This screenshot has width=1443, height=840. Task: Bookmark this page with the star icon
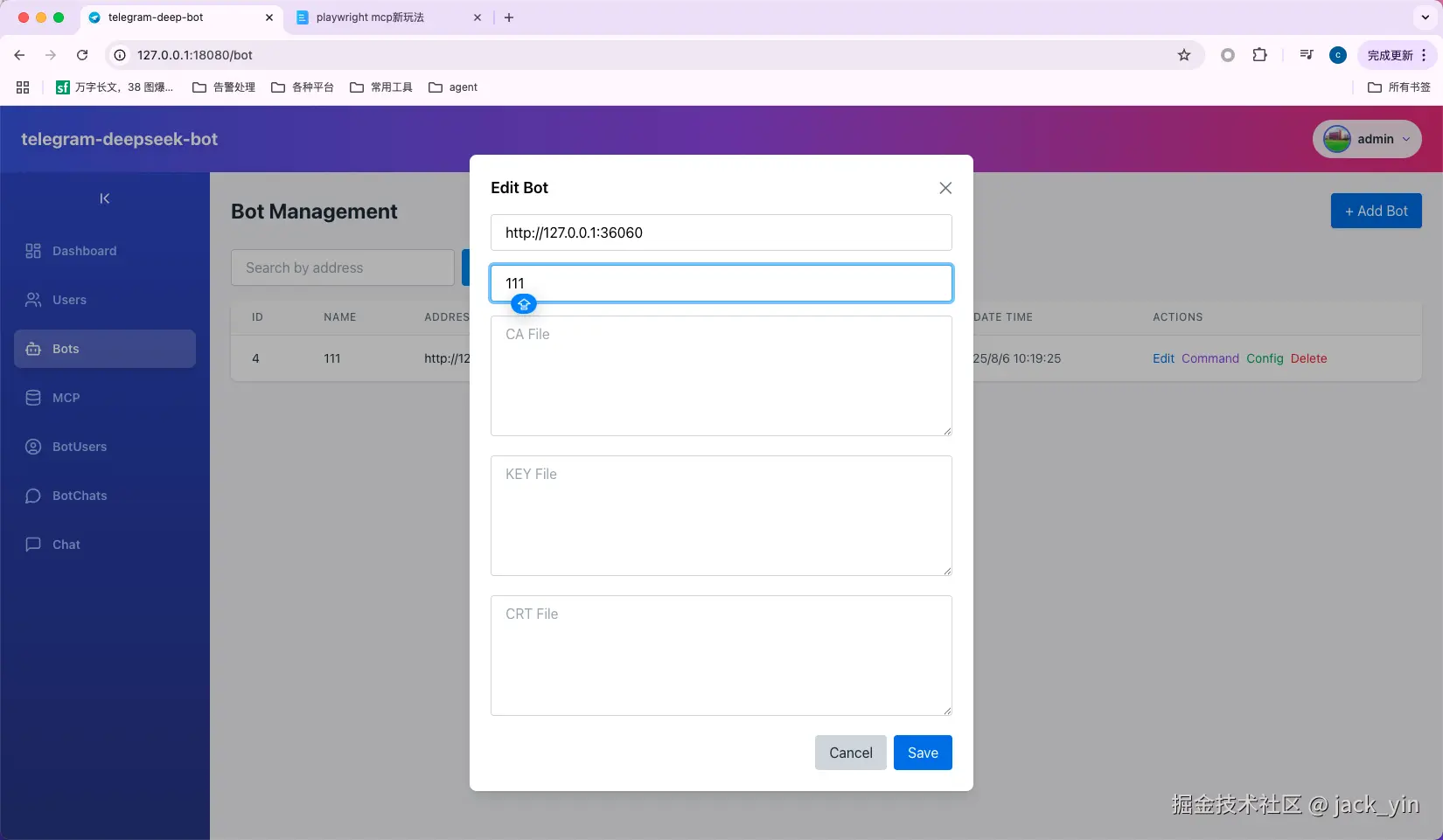click(1184, 55)
